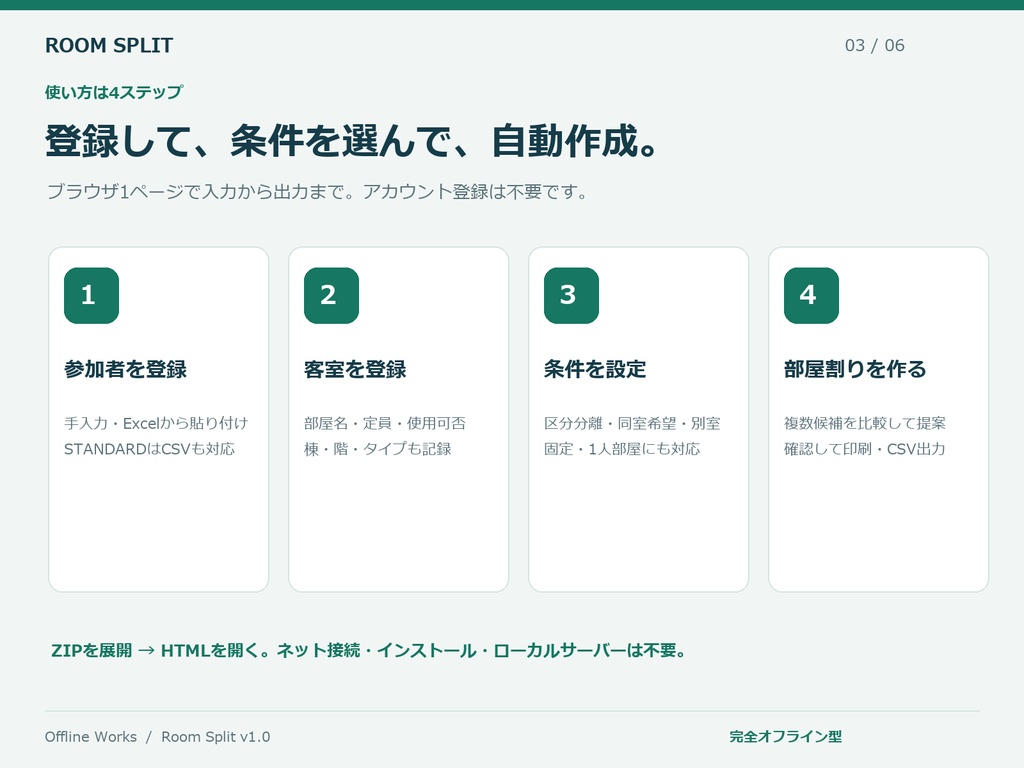Click the text 部屋名・定員・使用可否
Viewport: 1024px width, 768px height.
[385, 423]
